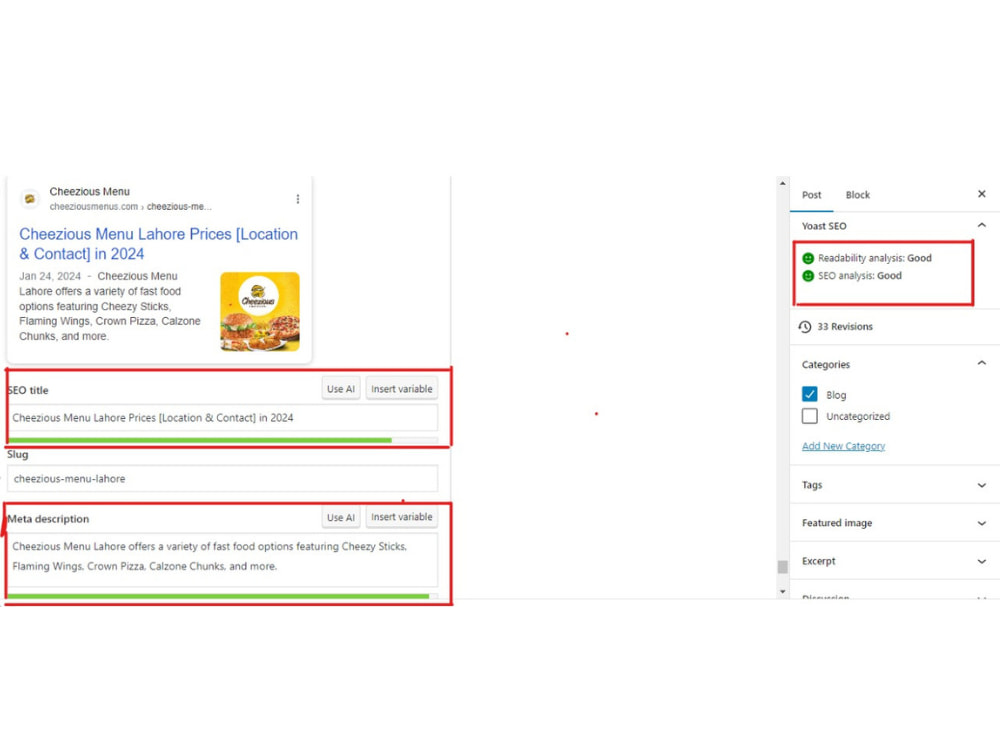Click the SEO analysis green smiley icon
Image resolution: width=1000 pixels, height=750 pixels.
(x=808, y=276)
